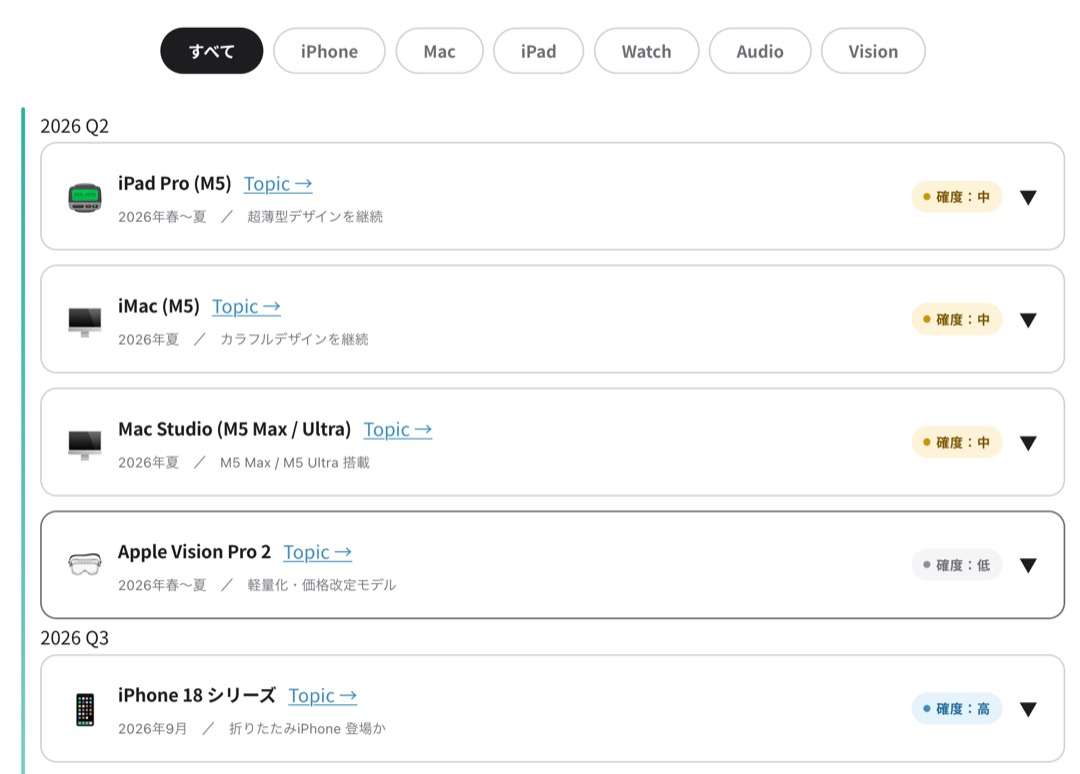Click the iPhone 18 phone icon

point(85,709)
